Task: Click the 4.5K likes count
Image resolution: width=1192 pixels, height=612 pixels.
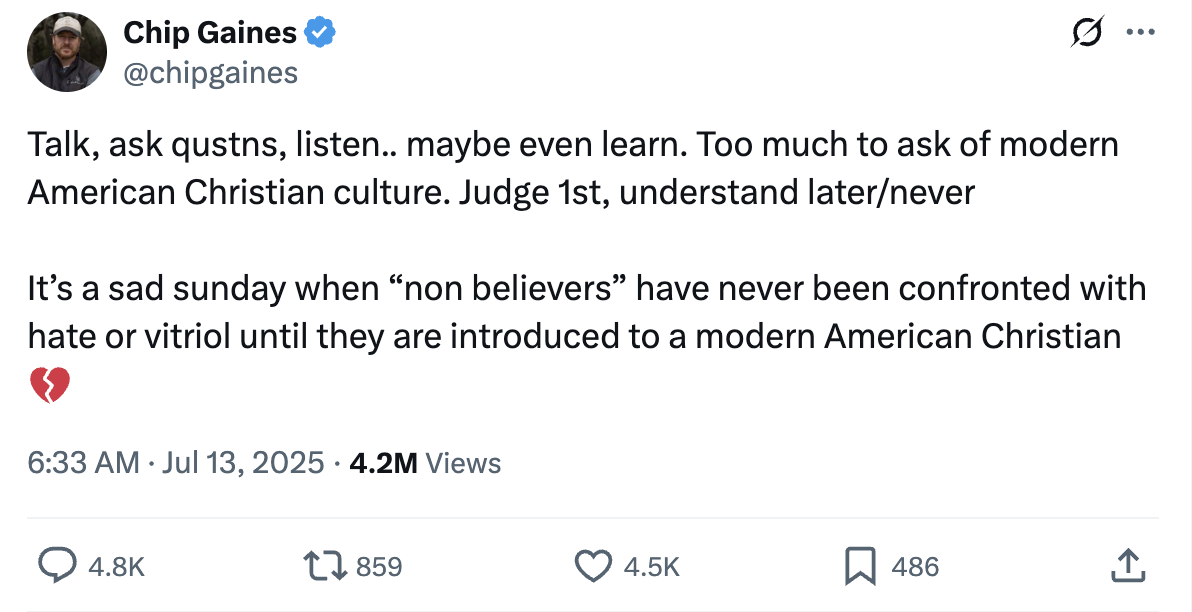Action: click(651, 567)
